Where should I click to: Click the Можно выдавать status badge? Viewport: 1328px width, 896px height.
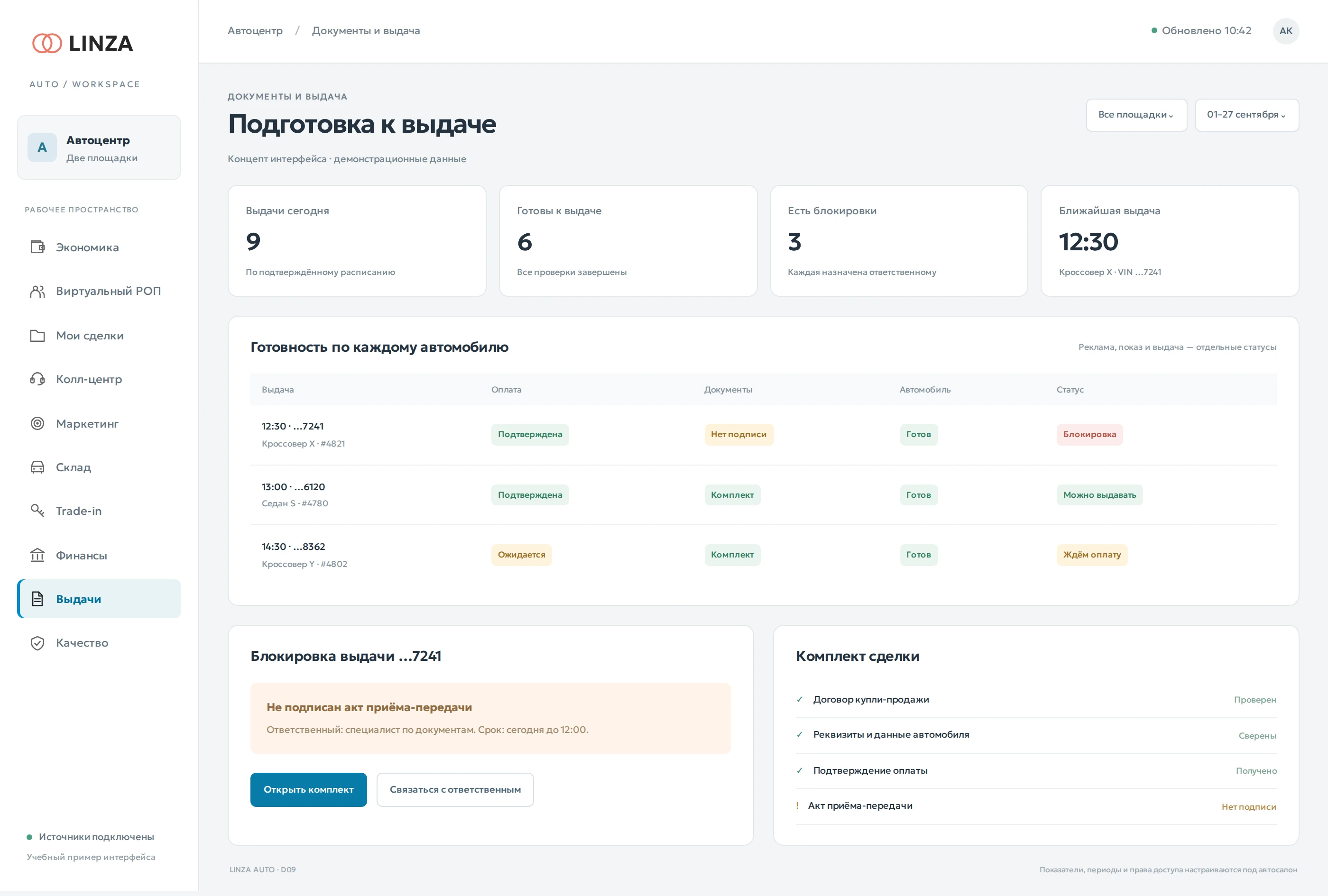click(x=1099, y=494)
